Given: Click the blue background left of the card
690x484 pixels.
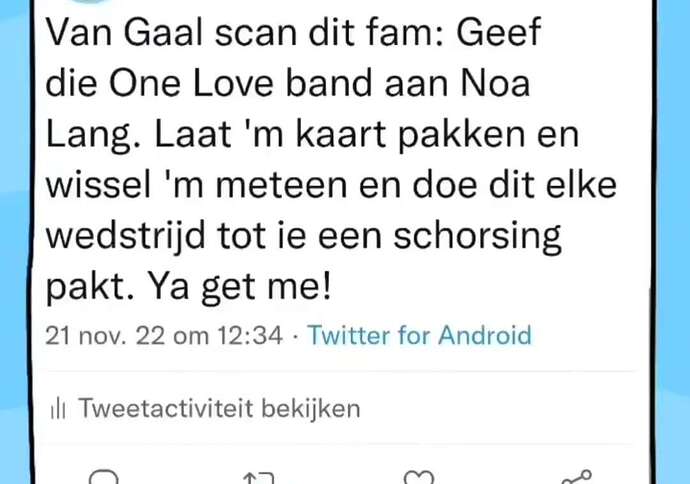Looking at the screenshot, I should (x=13, y=242).
